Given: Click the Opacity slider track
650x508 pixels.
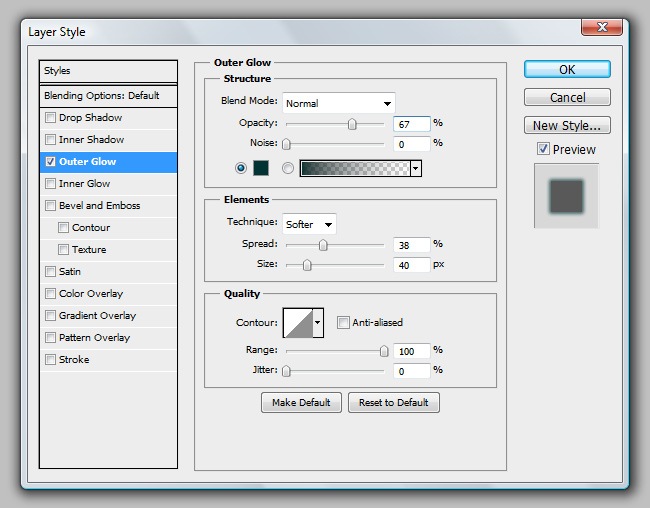Looking at the screenshot, I should point(334,124).
